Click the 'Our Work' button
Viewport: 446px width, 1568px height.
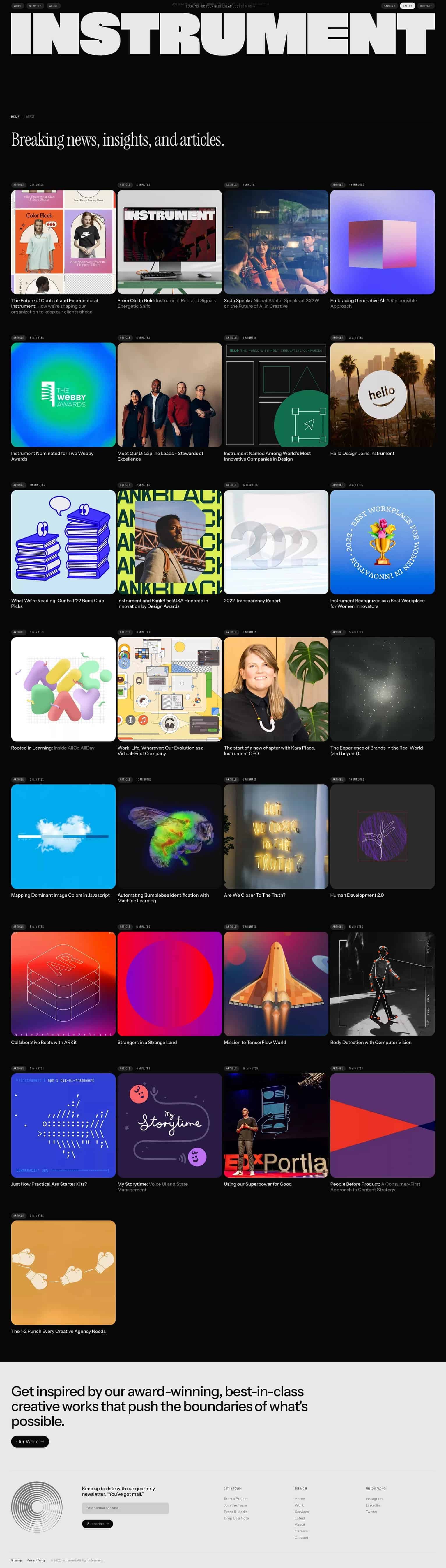point(30,1441)
